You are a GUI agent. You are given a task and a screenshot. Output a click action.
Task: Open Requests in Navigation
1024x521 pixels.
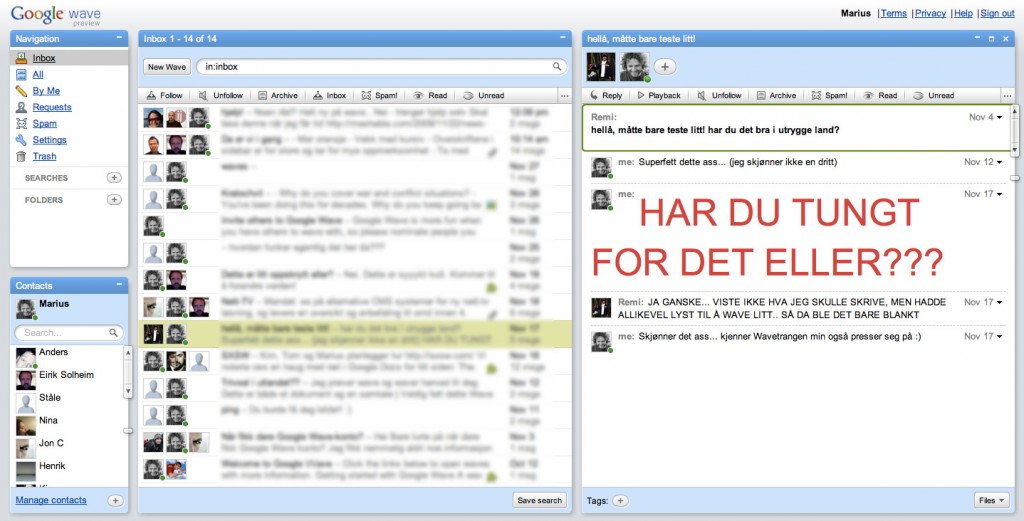[52, 107]
